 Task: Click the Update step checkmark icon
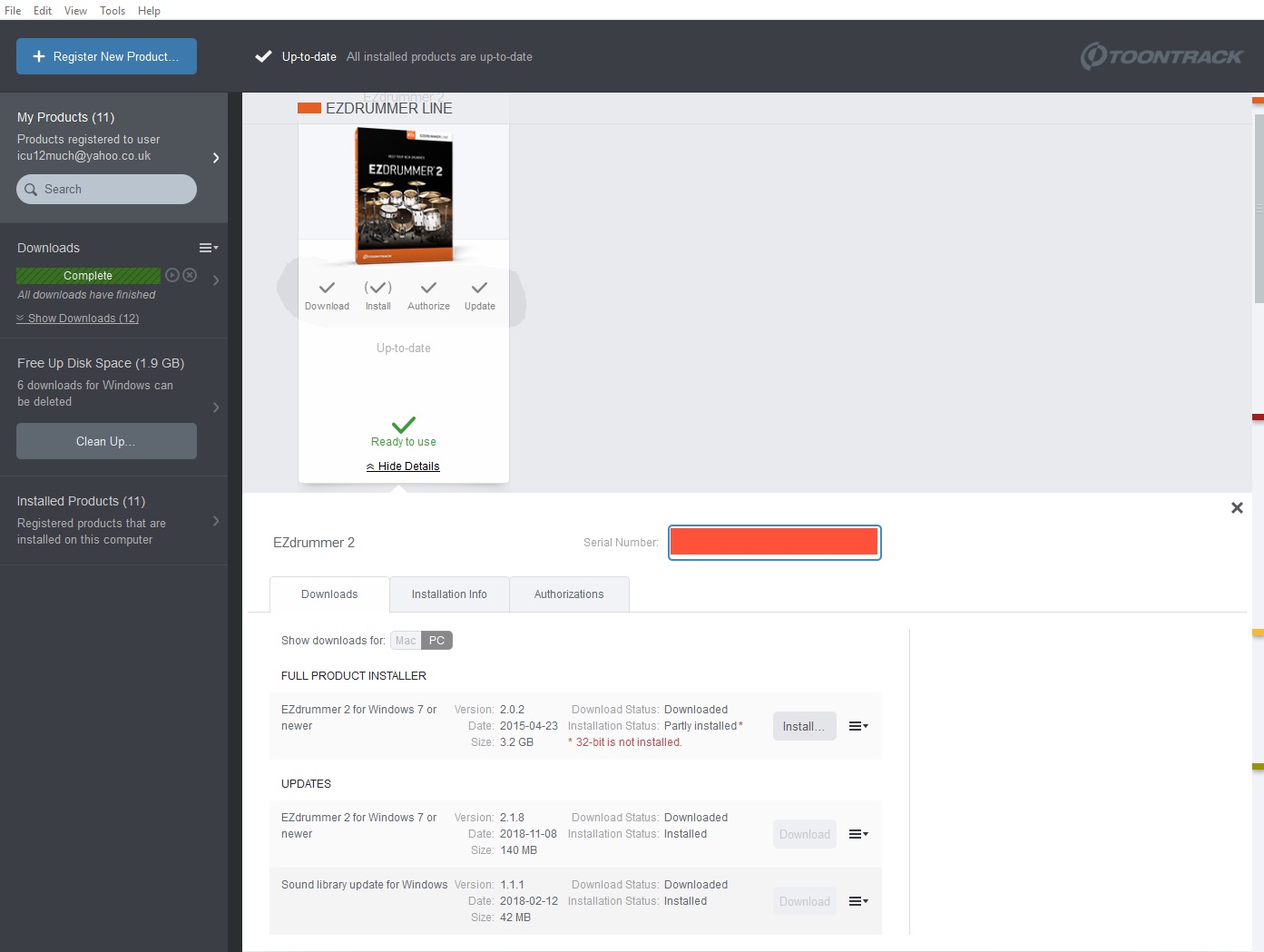coord(479,288)
